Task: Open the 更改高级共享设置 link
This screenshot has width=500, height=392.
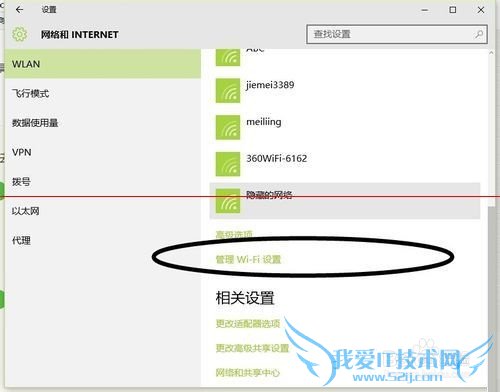Action: coord(252,348)
